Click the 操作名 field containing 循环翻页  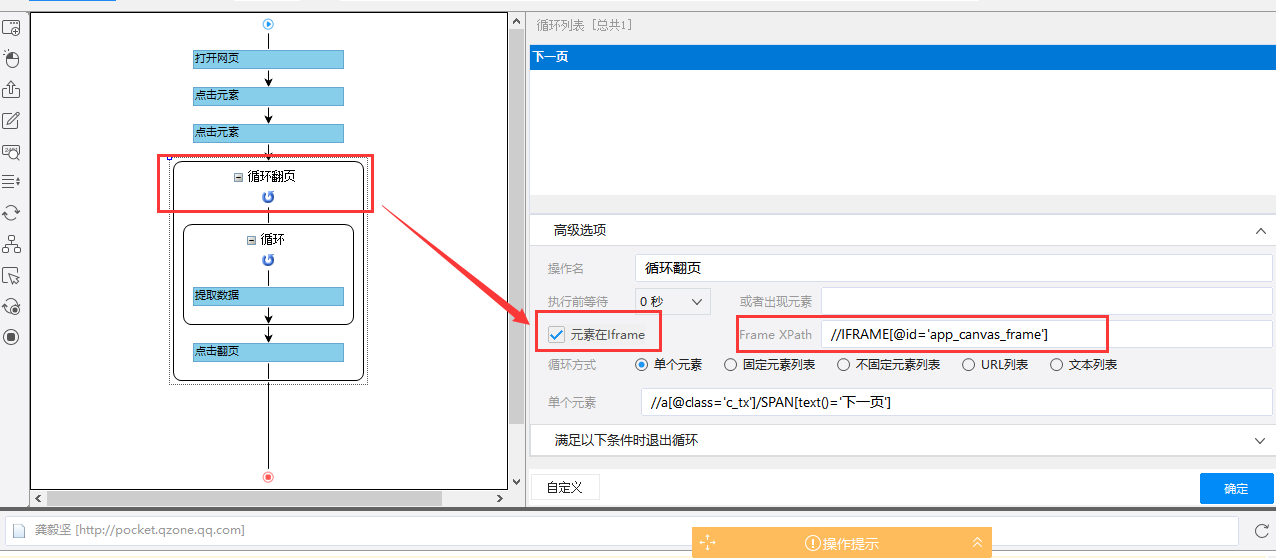pyautogui.click(x=954, y=268)
